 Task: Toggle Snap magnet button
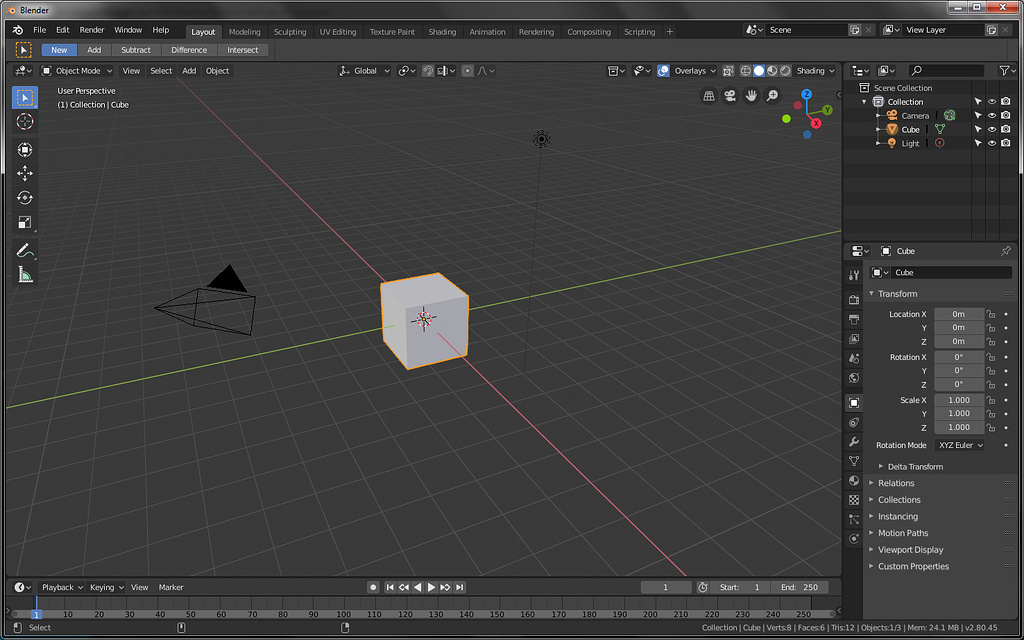click(x=428, y=71)
